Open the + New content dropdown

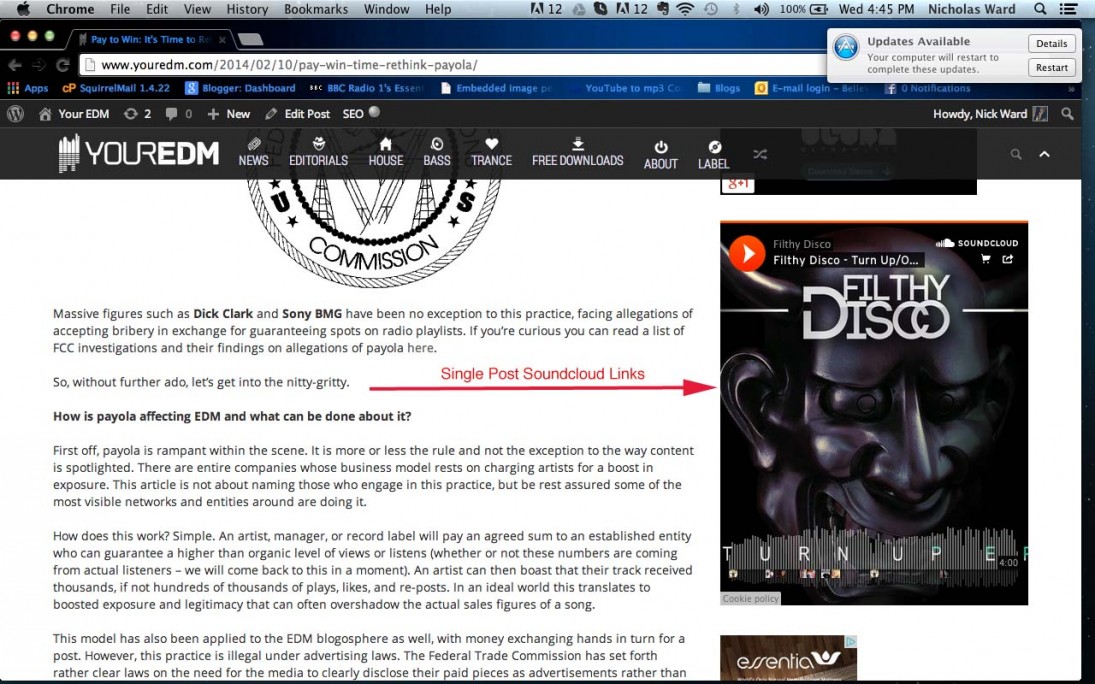(228, 114)
